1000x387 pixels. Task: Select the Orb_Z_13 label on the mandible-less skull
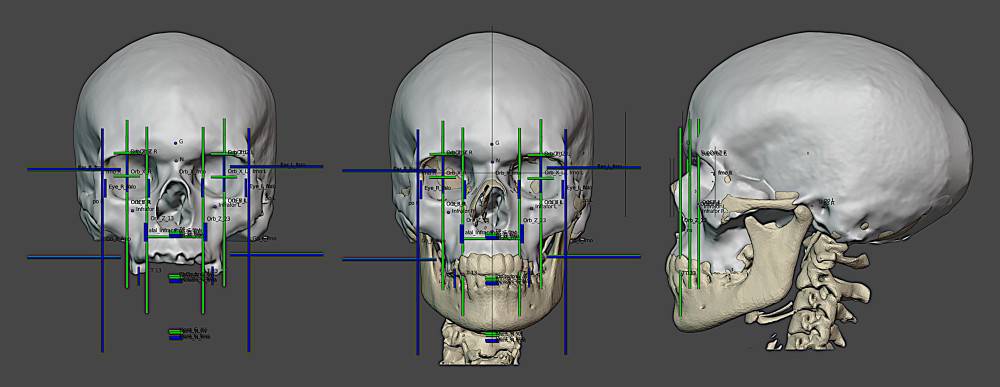pyautogui.click(x=163, y=218)
